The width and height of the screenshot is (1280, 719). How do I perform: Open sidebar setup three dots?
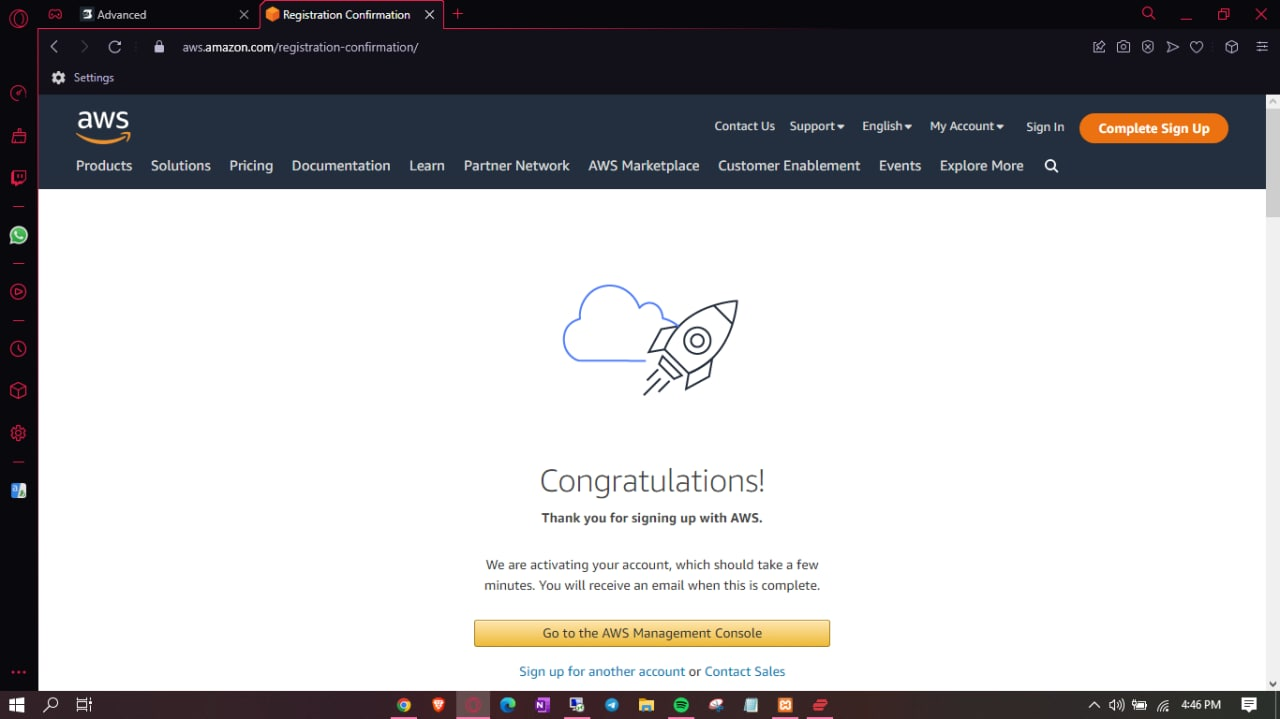(x=18, y=672)
